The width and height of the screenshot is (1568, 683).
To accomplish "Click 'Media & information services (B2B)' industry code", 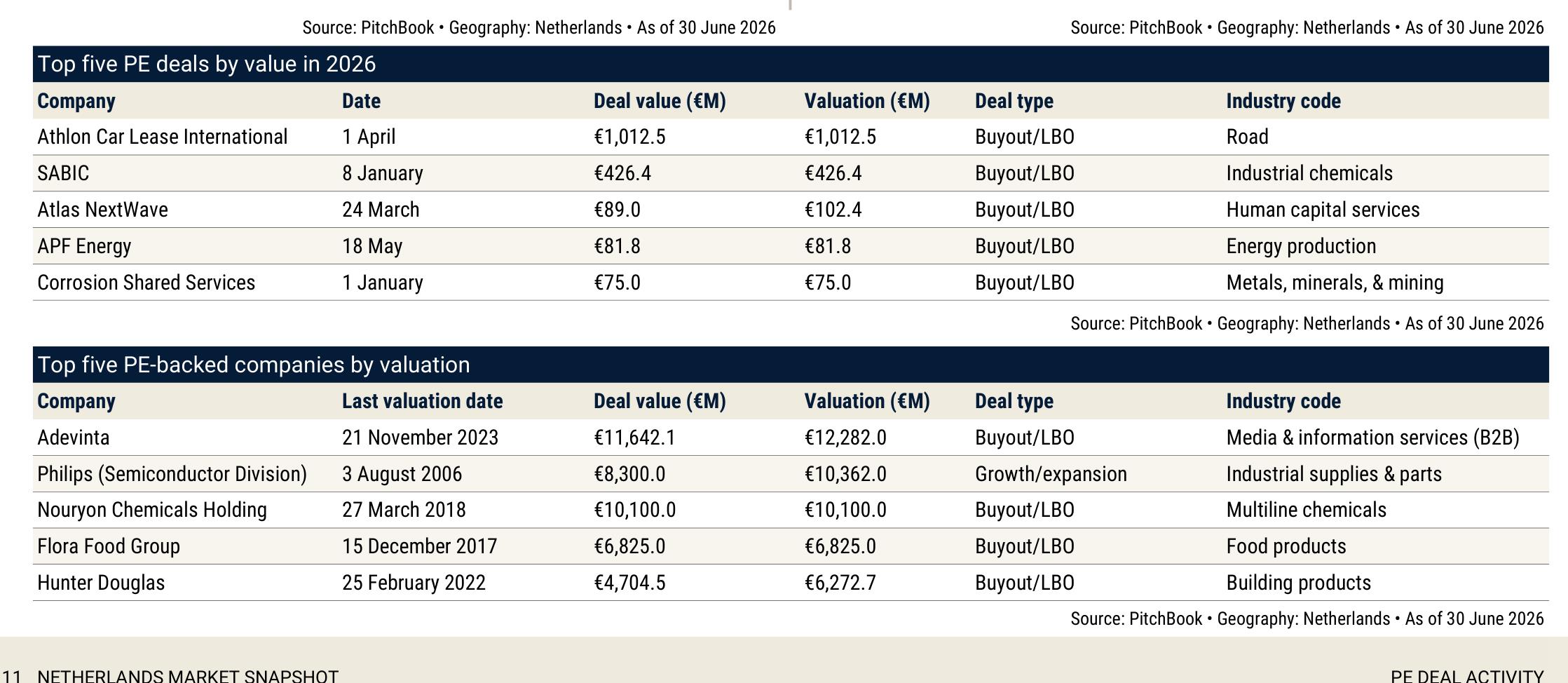I will pyautogui.click(x=1372, y=438).
